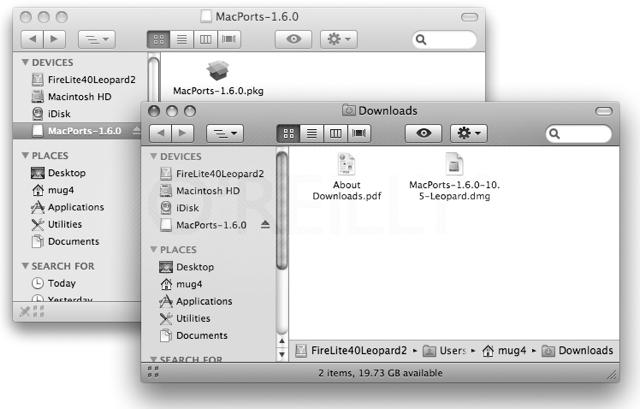Open Applications in MacPorts-1.6.0 window sidebar

click(67, 207)
